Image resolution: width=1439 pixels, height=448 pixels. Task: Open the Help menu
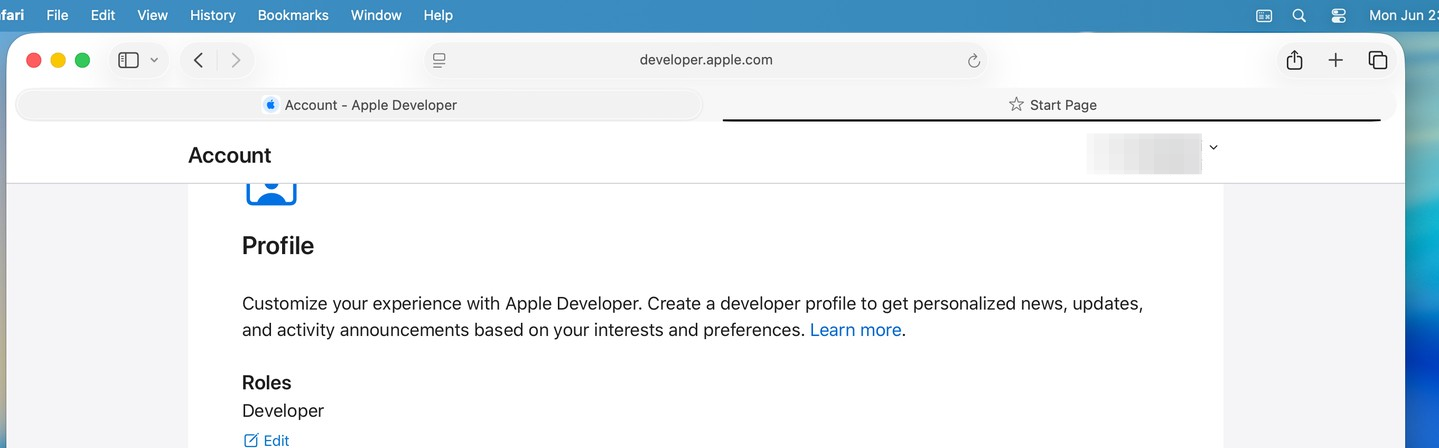tap(438, 15)
